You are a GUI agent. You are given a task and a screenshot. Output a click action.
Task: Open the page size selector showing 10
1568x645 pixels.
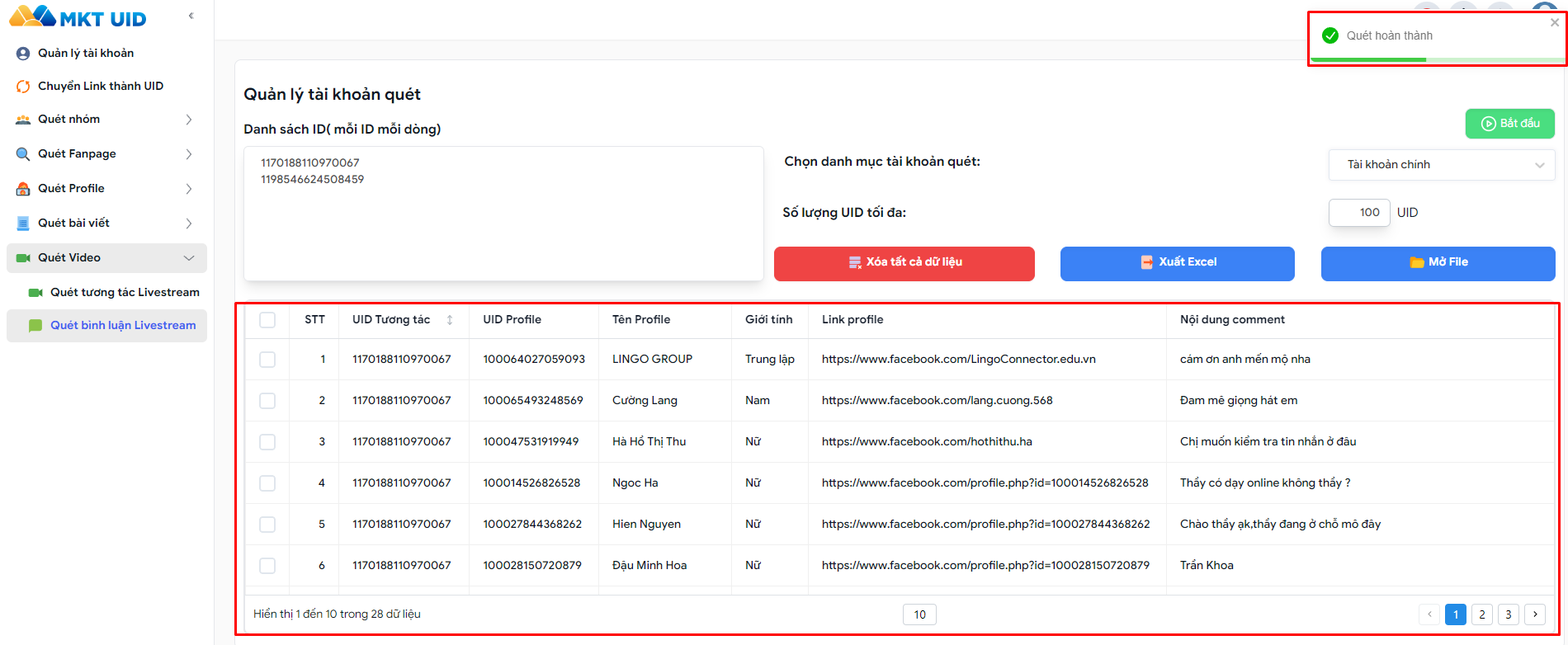[x=920, y=614]
